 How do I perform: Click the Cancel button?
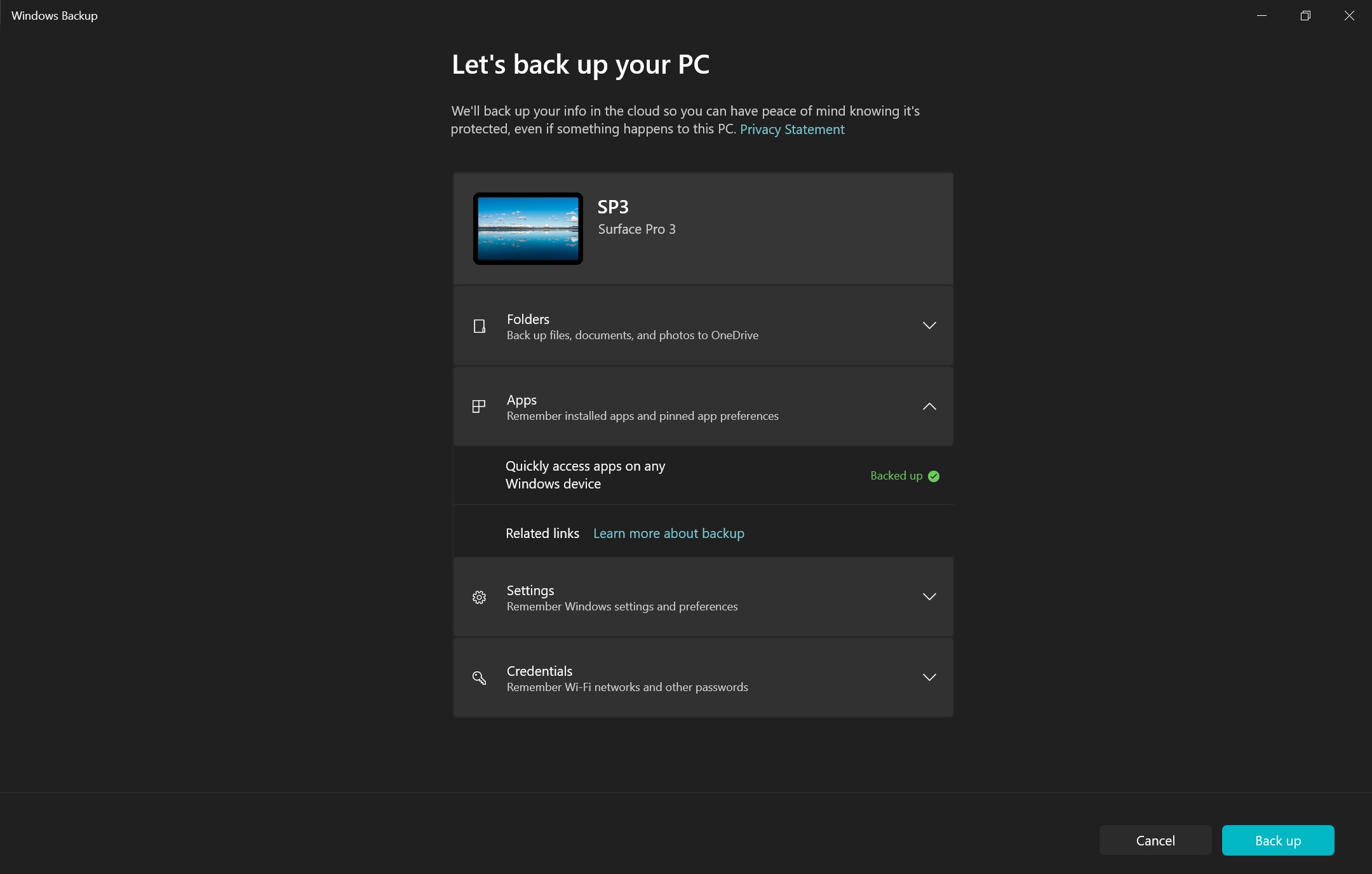coord(1155,840)
